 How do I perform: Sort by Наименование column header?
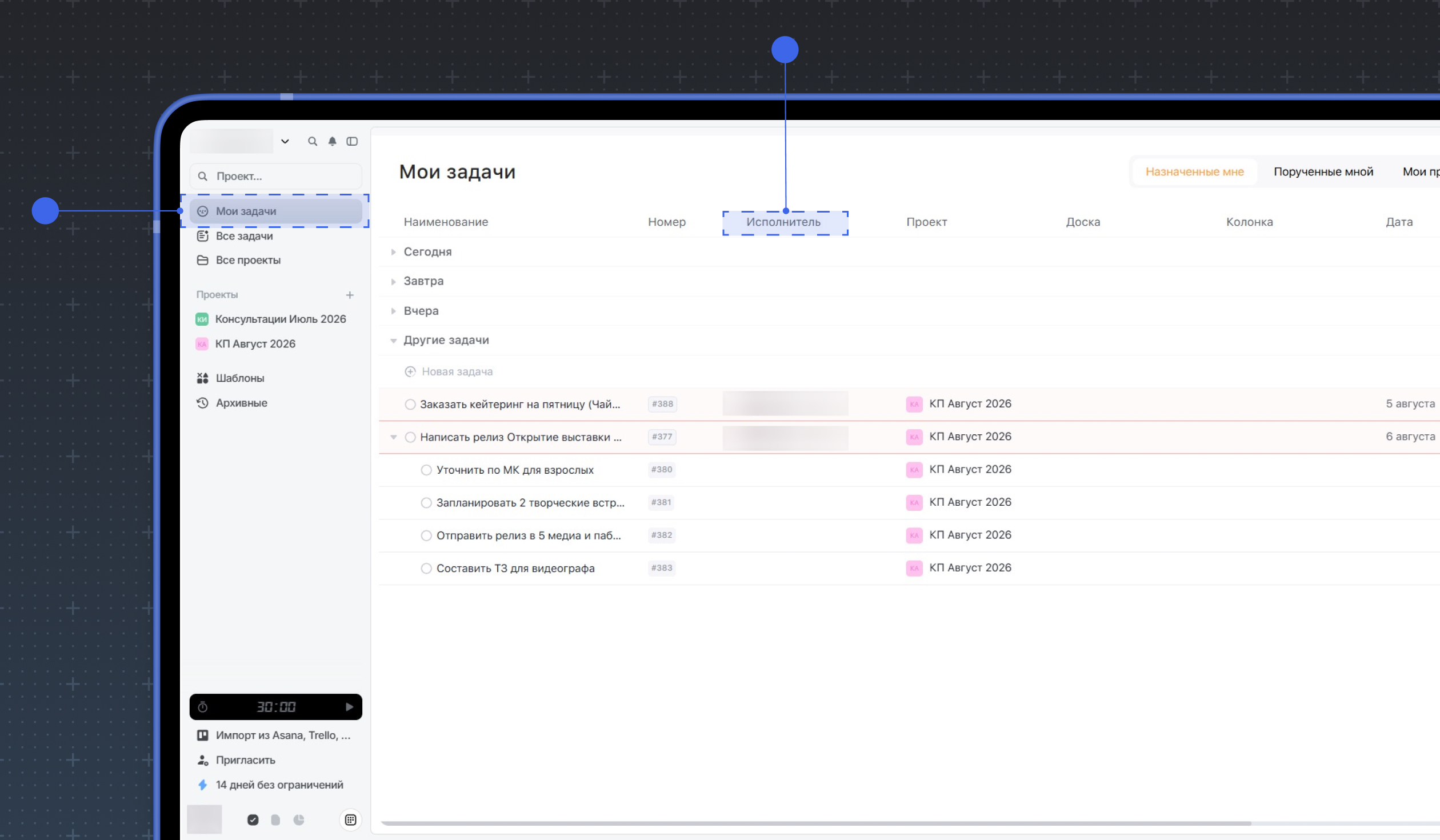coord(446,222)
